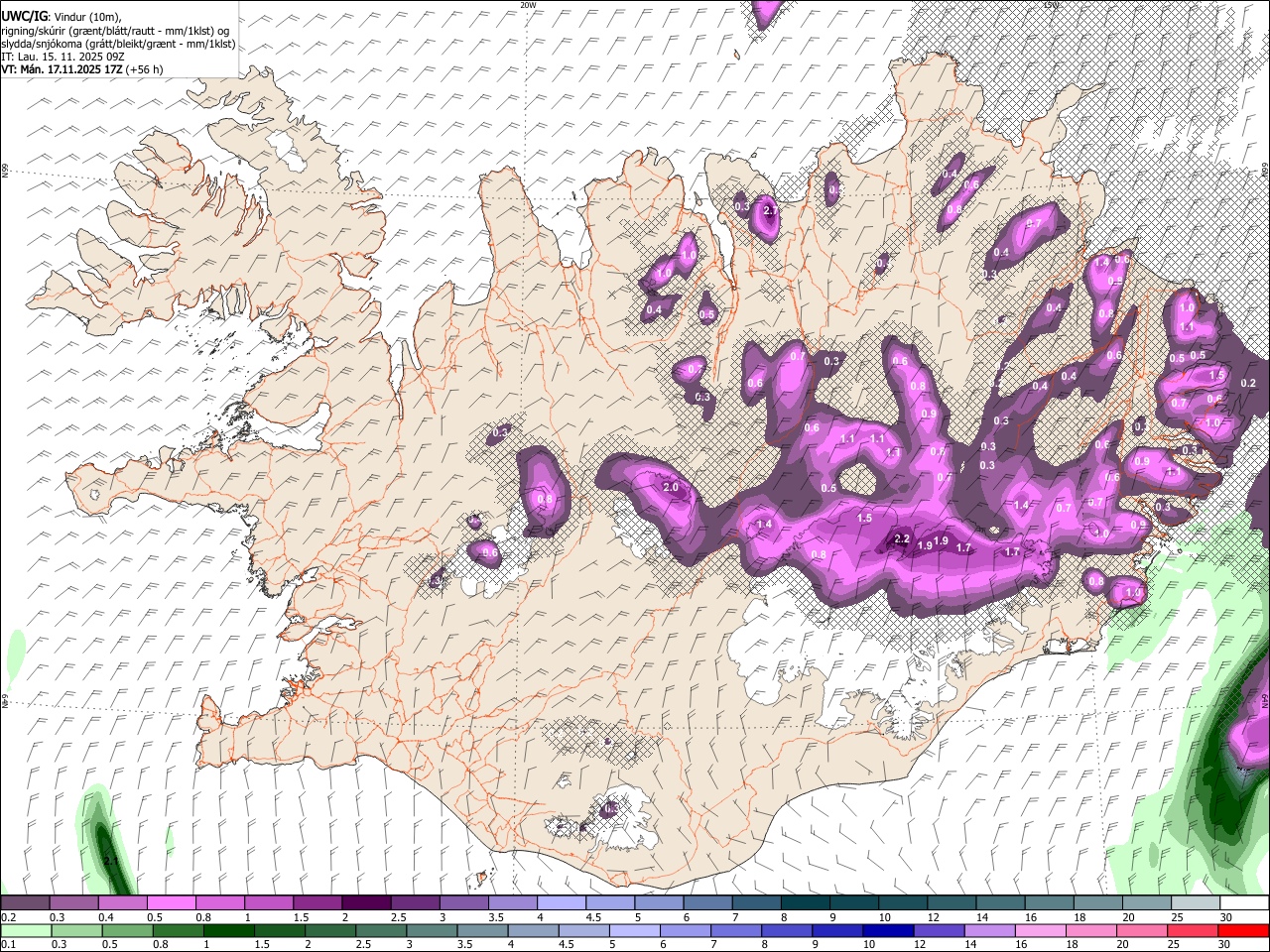Click the "slydda/snjókoma" snow legend description line
Image resolution: width=1270 pixels, height=952 pixels.
coord(118,44)
